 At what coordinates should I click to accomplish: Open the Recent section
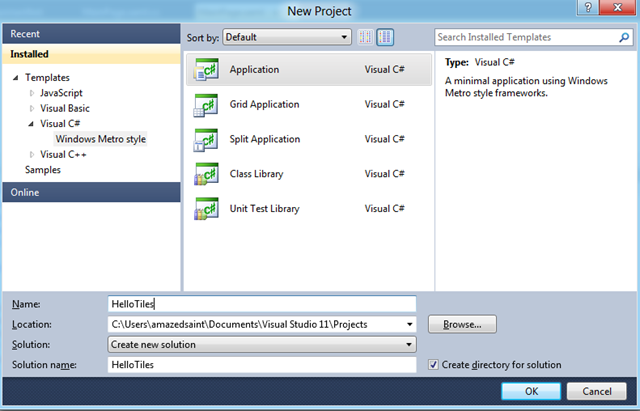tap(91, 34)
